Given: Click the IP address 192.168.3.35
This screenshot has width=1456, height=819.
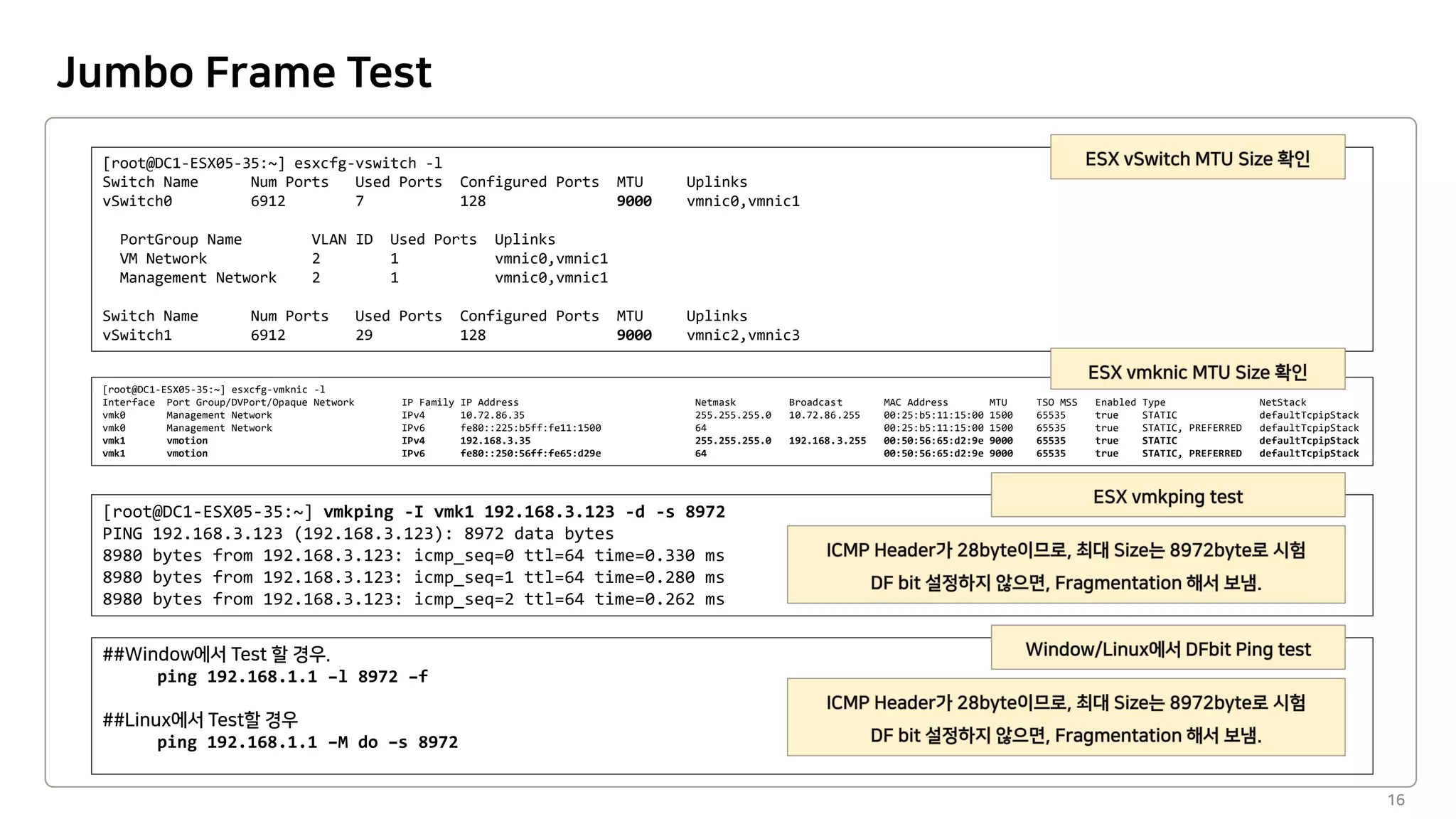Looking at the screenshot, I should coord(495,441).
